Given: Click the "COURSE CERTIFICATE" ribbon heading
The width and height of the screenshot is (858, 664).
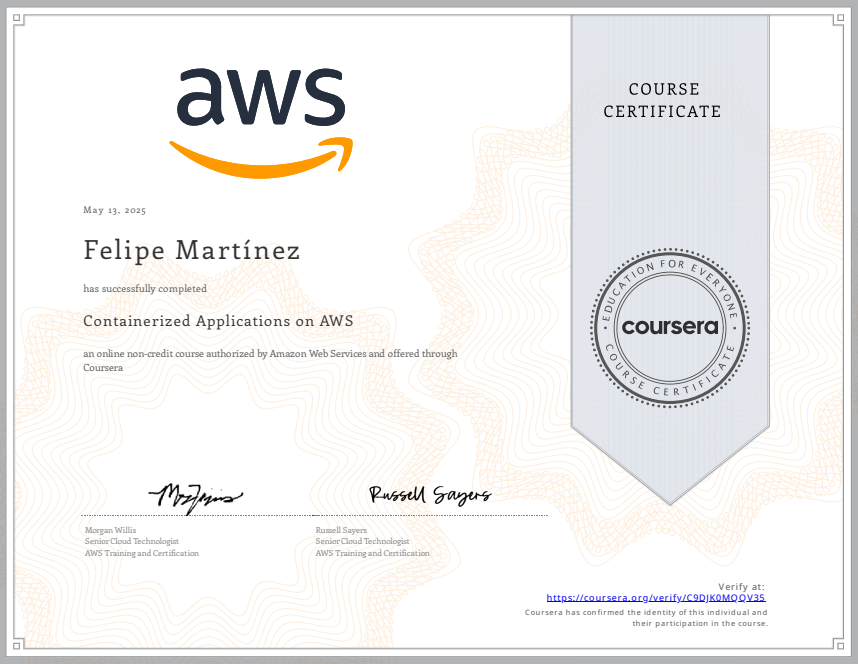Looking at the screenshot, I should click(x=662, y=100).
